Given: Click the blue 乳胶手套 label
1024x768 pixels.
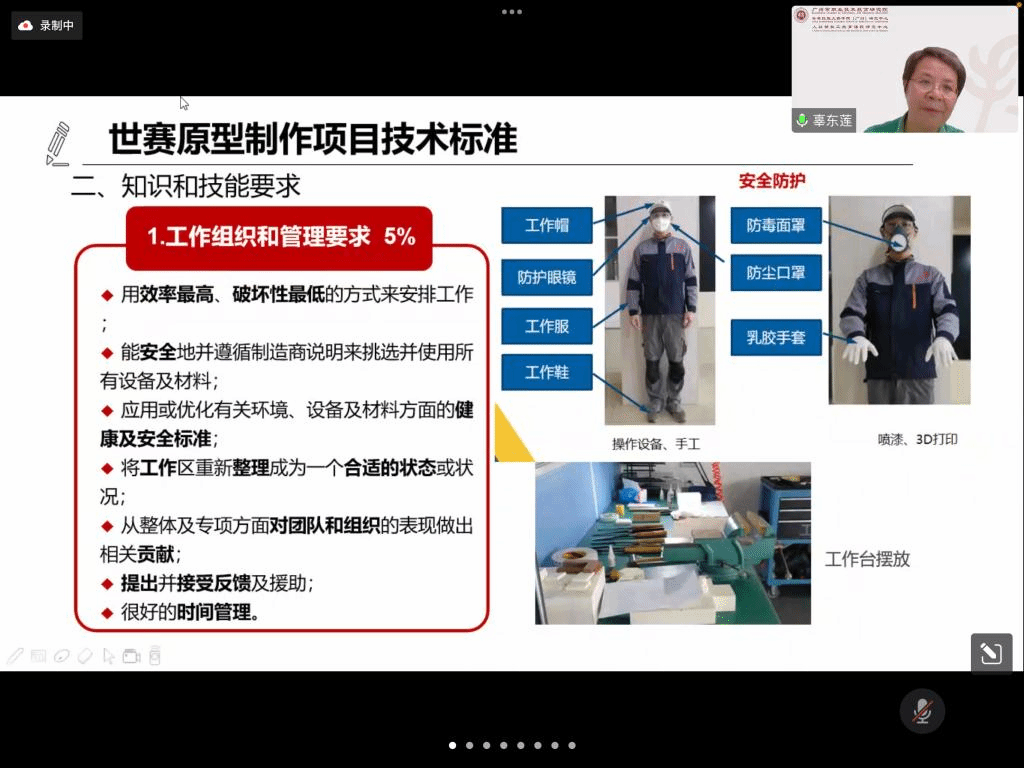Looking at the screenshot, I should [776, 337].
